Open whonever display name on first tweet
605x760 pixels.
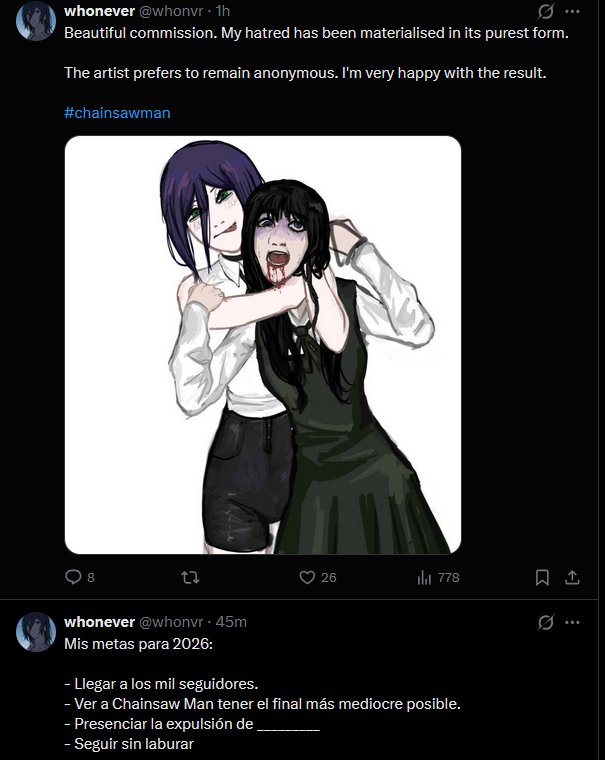click(x=99, y=11)
